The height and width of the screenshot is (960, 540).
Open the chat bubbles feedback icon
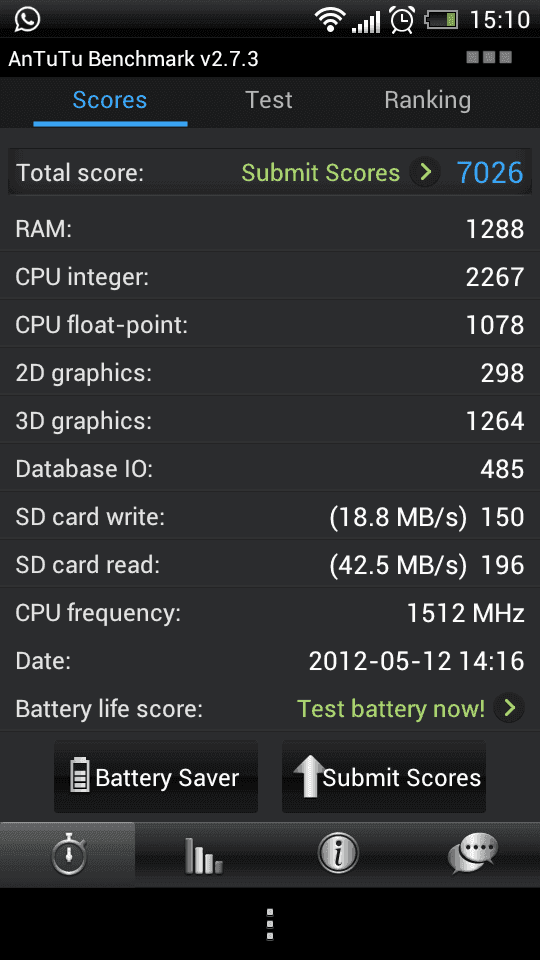[473, 853]
